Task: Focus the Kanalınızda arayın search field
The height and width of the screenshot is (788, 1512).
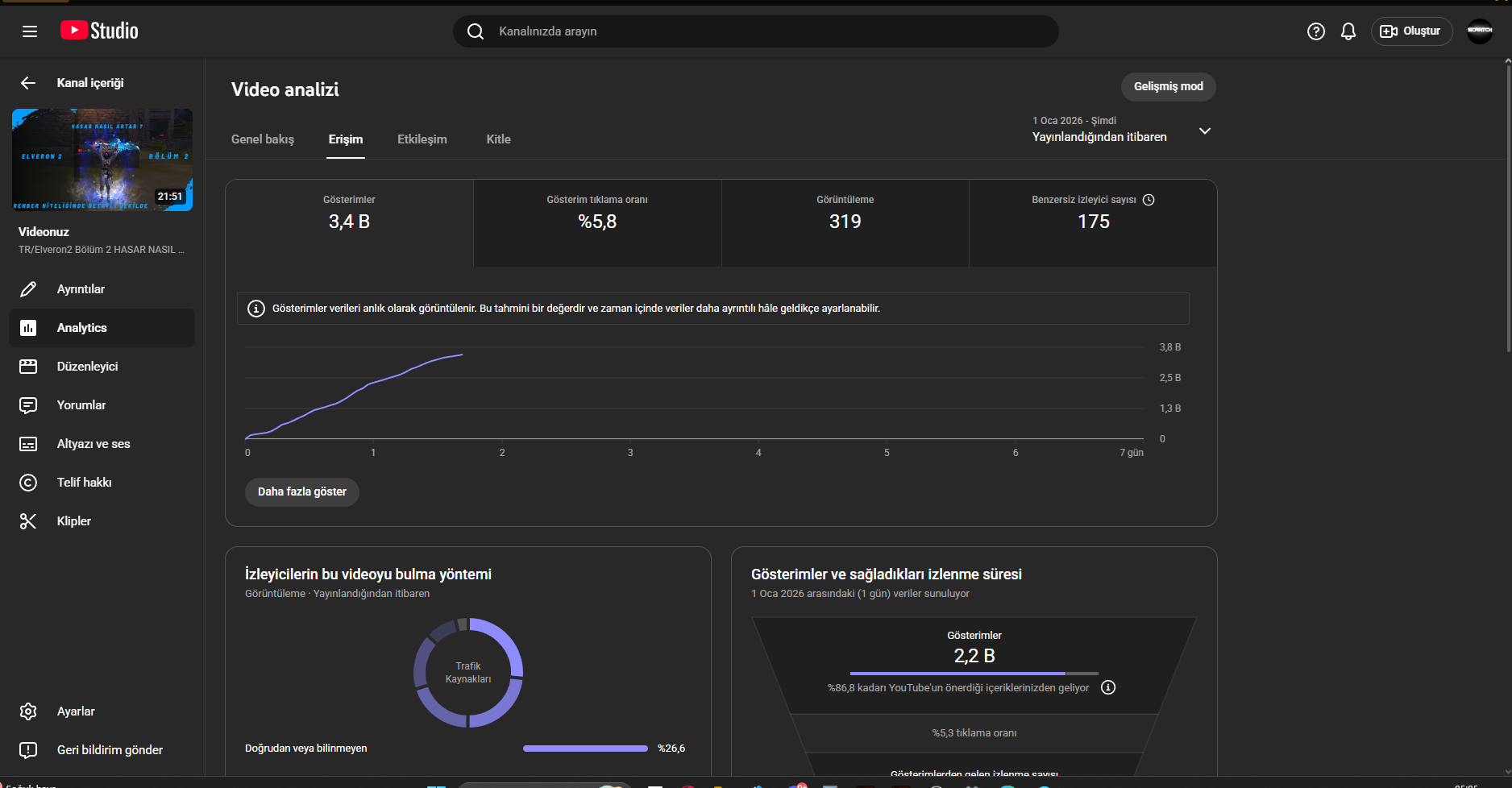Action: coord(756,31)
